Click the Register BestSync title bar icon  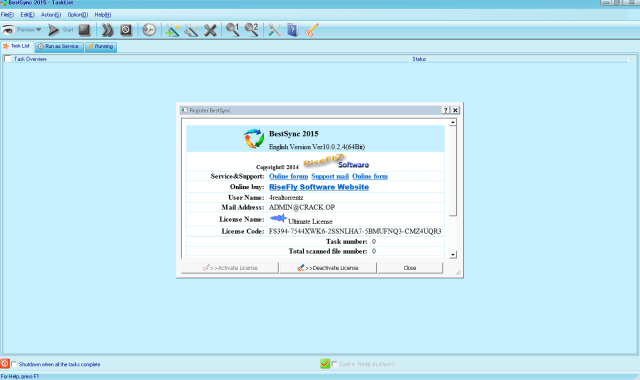point(184,110)
